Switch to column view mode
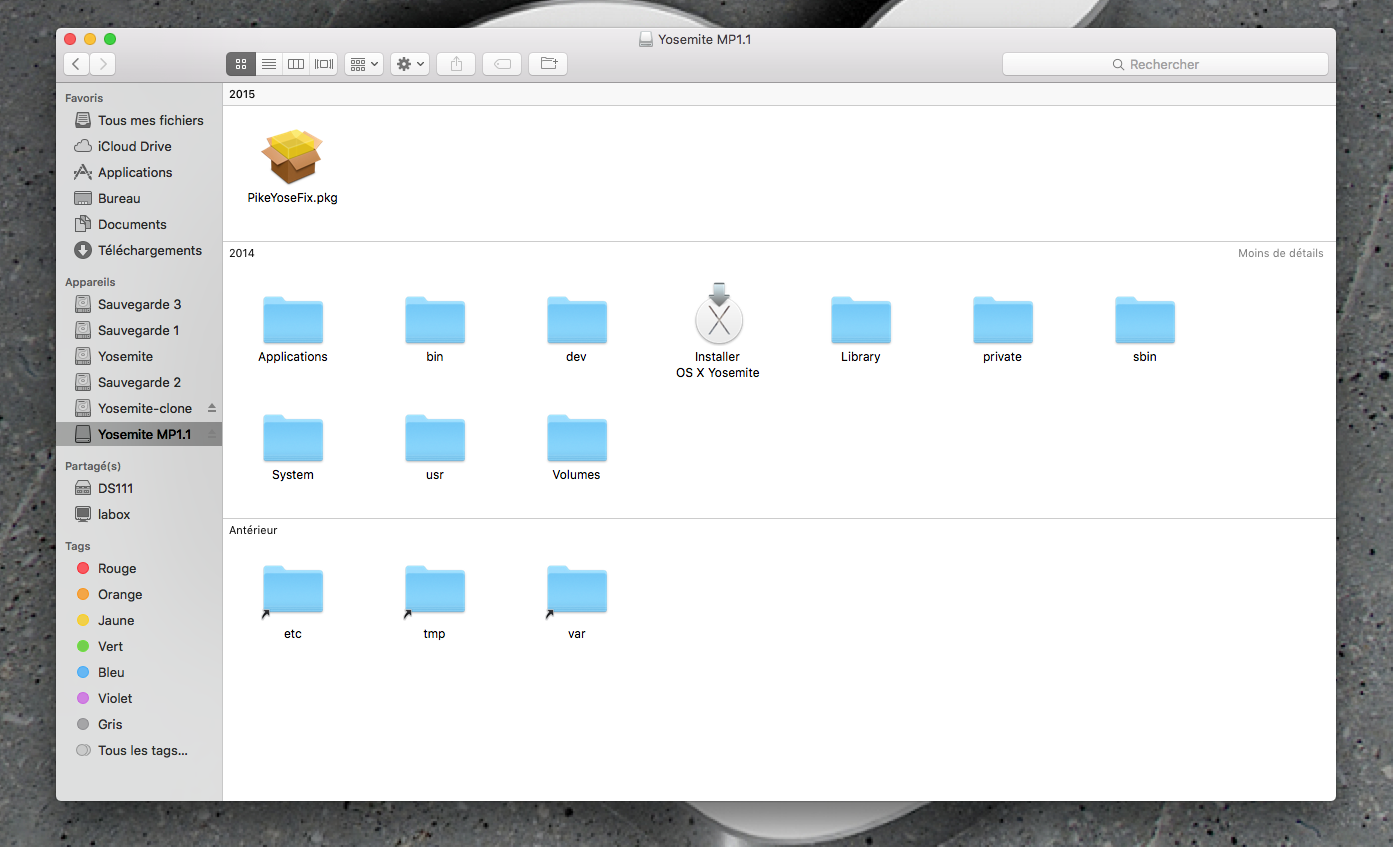 [x=296, y=64]
